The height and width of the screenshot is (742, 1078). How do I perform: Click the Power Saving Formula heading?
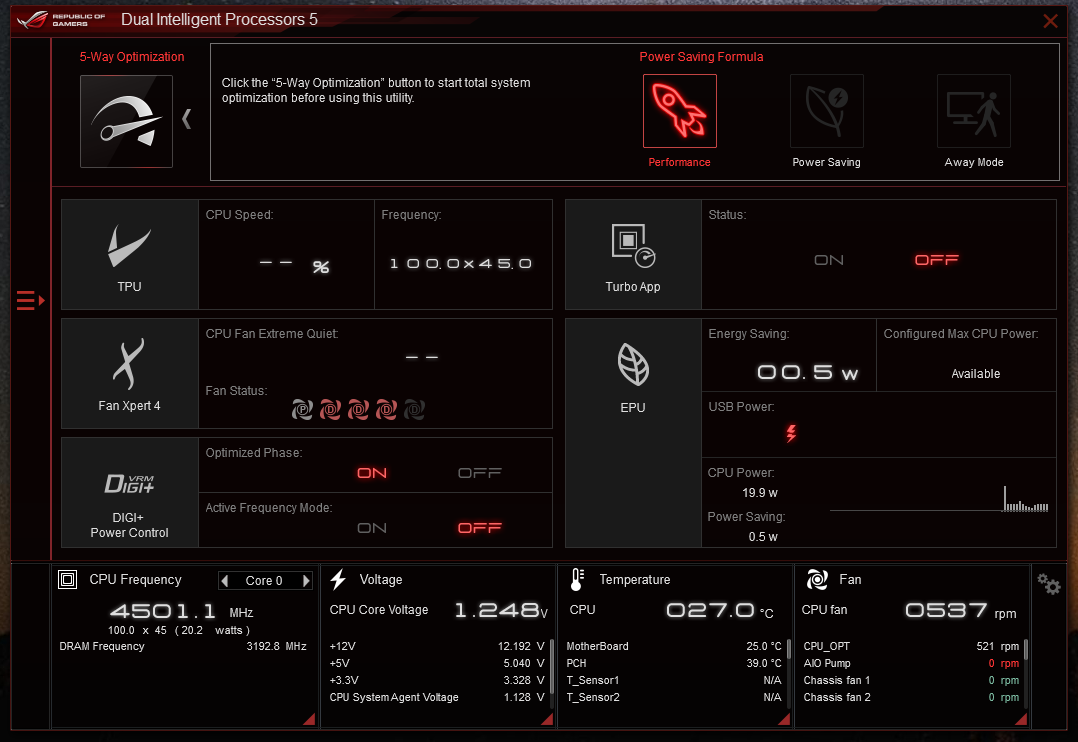(701, 57)
